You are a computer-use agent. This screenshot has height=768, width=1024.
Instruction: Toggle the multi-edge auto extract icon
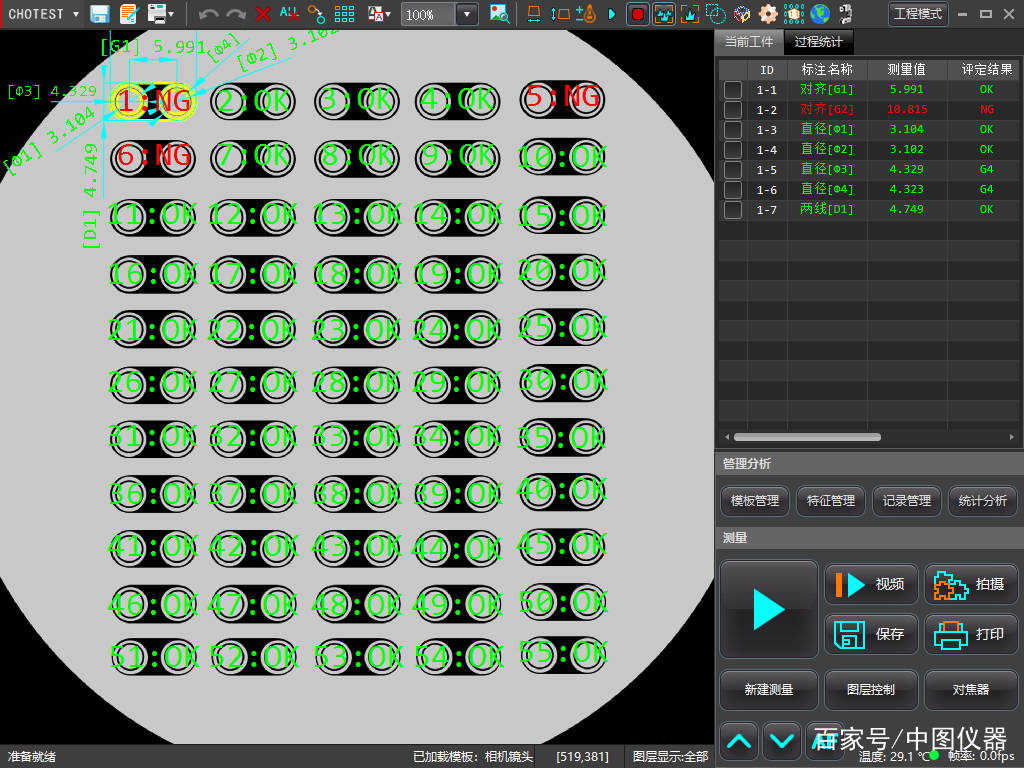664,14
